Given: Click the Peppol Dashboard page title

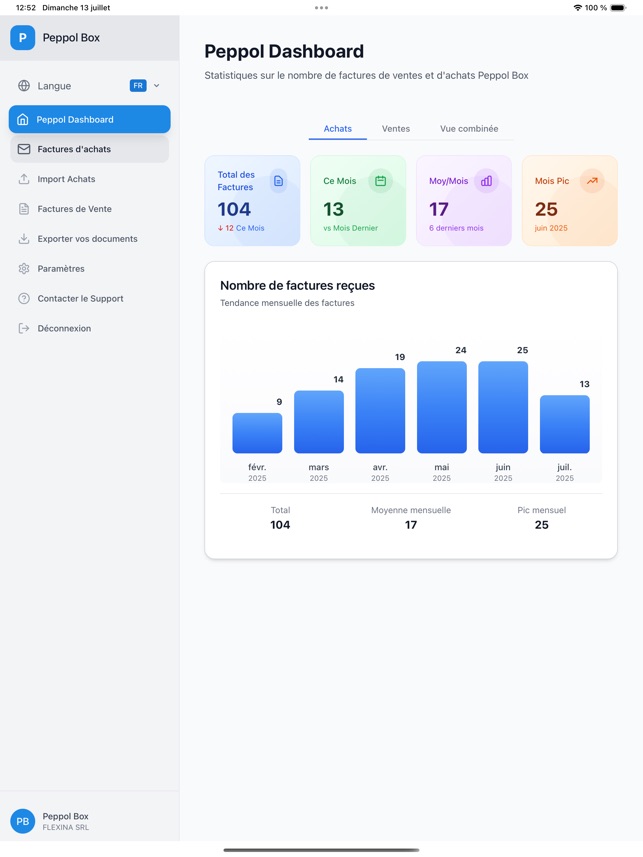Looking at the screenshot, I should click(x=284, y=51).
